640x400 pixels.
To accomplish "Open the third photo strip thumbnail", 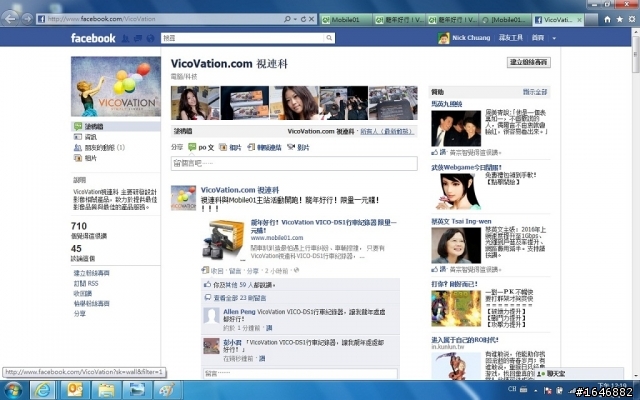I will [x=294, y=103].
